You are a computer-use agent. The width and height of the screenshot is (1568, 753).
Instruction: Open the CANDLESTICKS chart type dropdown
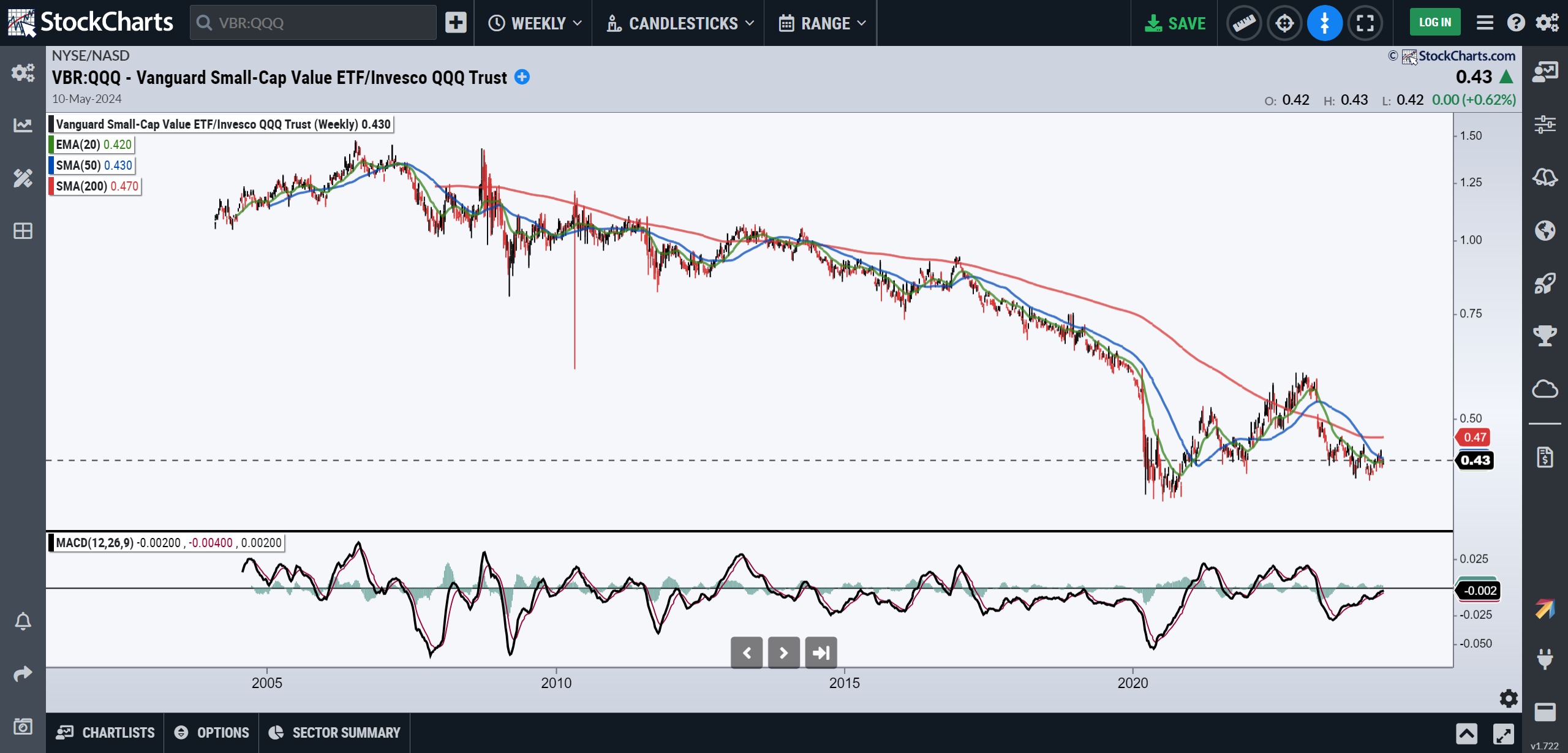[679, 23]
